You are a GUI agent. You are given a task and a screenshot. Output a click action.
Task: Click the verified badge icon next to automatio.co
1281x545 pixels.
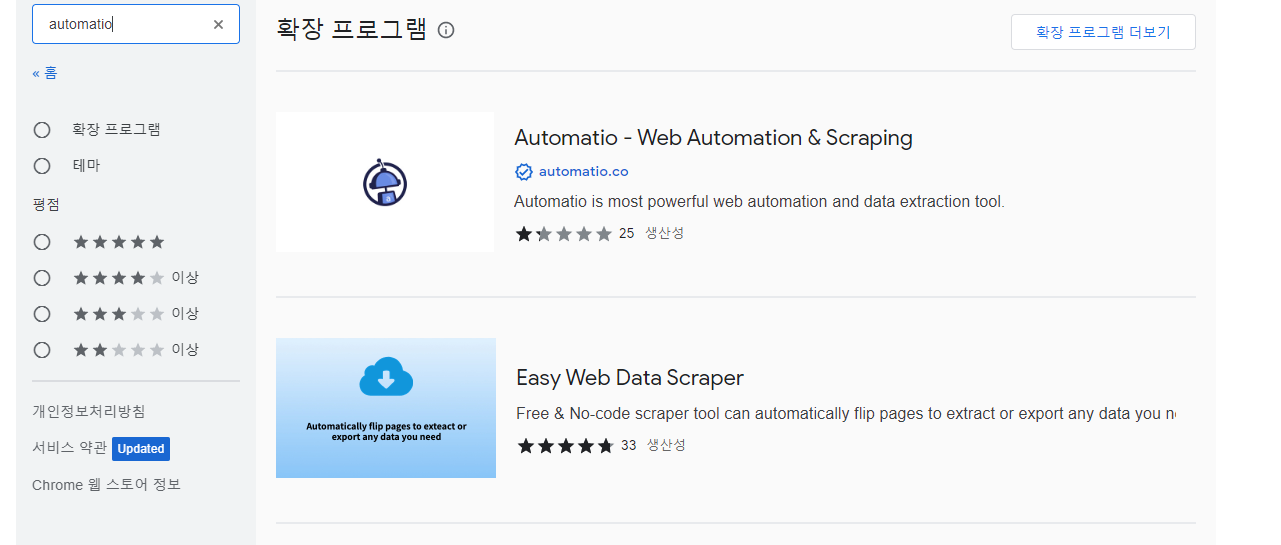[x=524, y=172]
